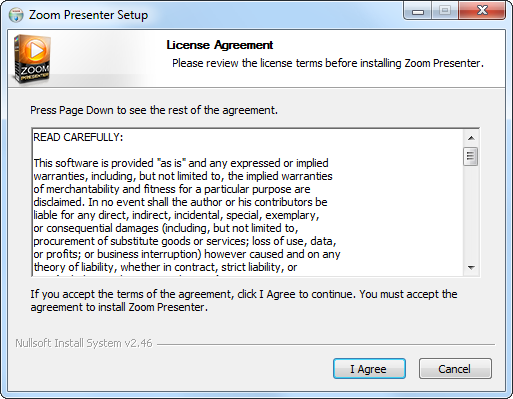Image resolution: width=513 pixels, height=399 pixels.
Task: Click the empty scrollbar track below the thumb
Action: coord(471,213)
